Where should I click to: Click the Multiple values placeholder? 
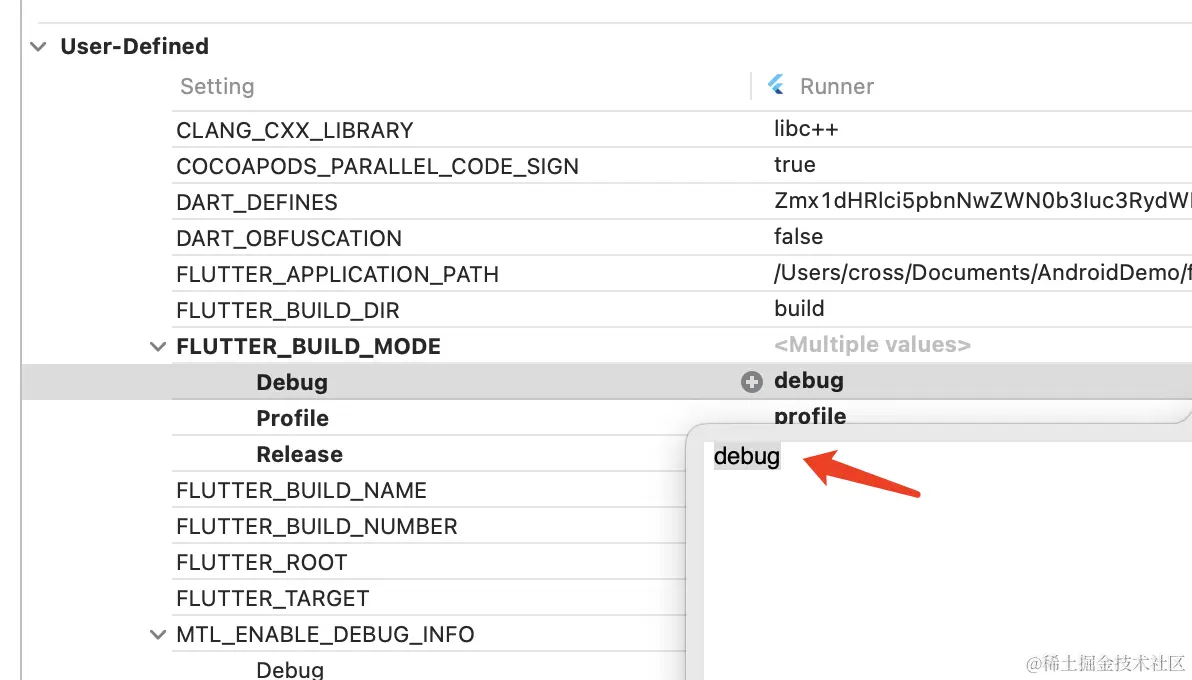click(872, 345)
